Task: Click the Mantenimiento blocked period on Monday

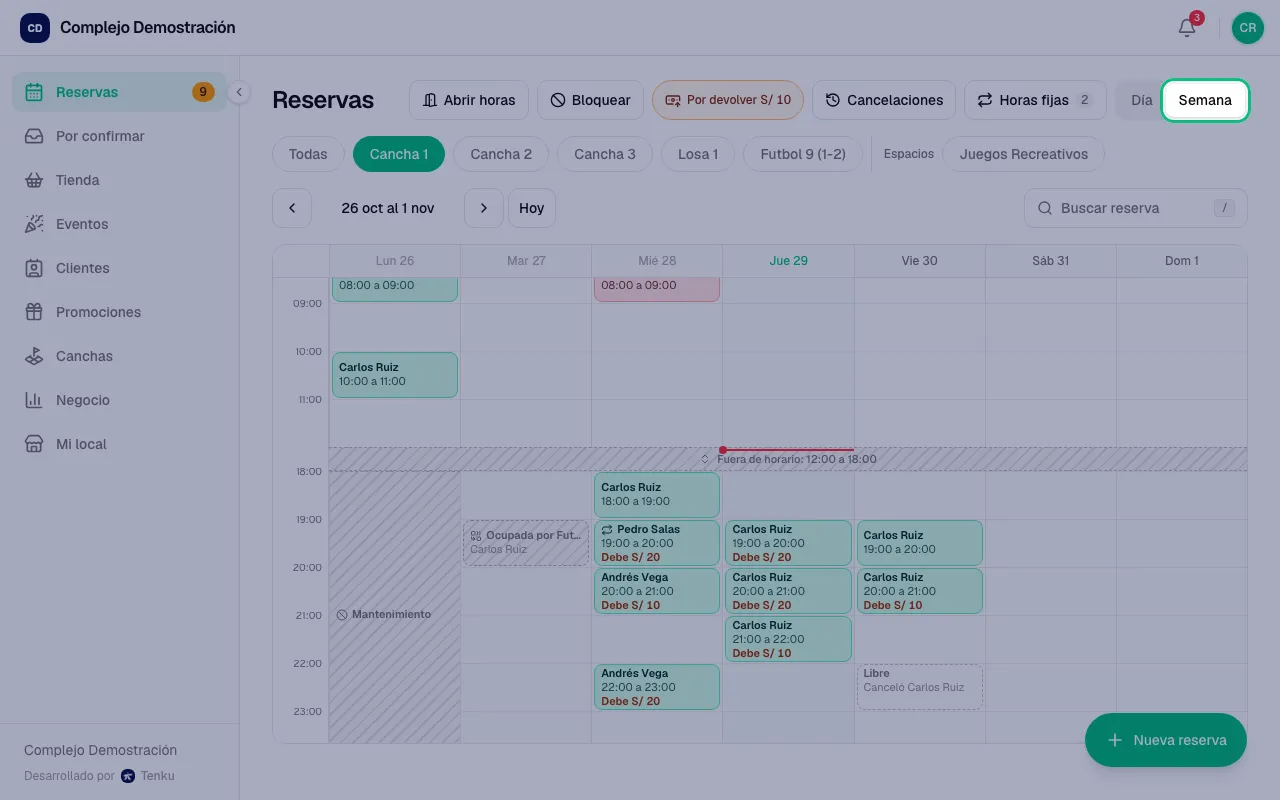Action: tap(395, 607)
